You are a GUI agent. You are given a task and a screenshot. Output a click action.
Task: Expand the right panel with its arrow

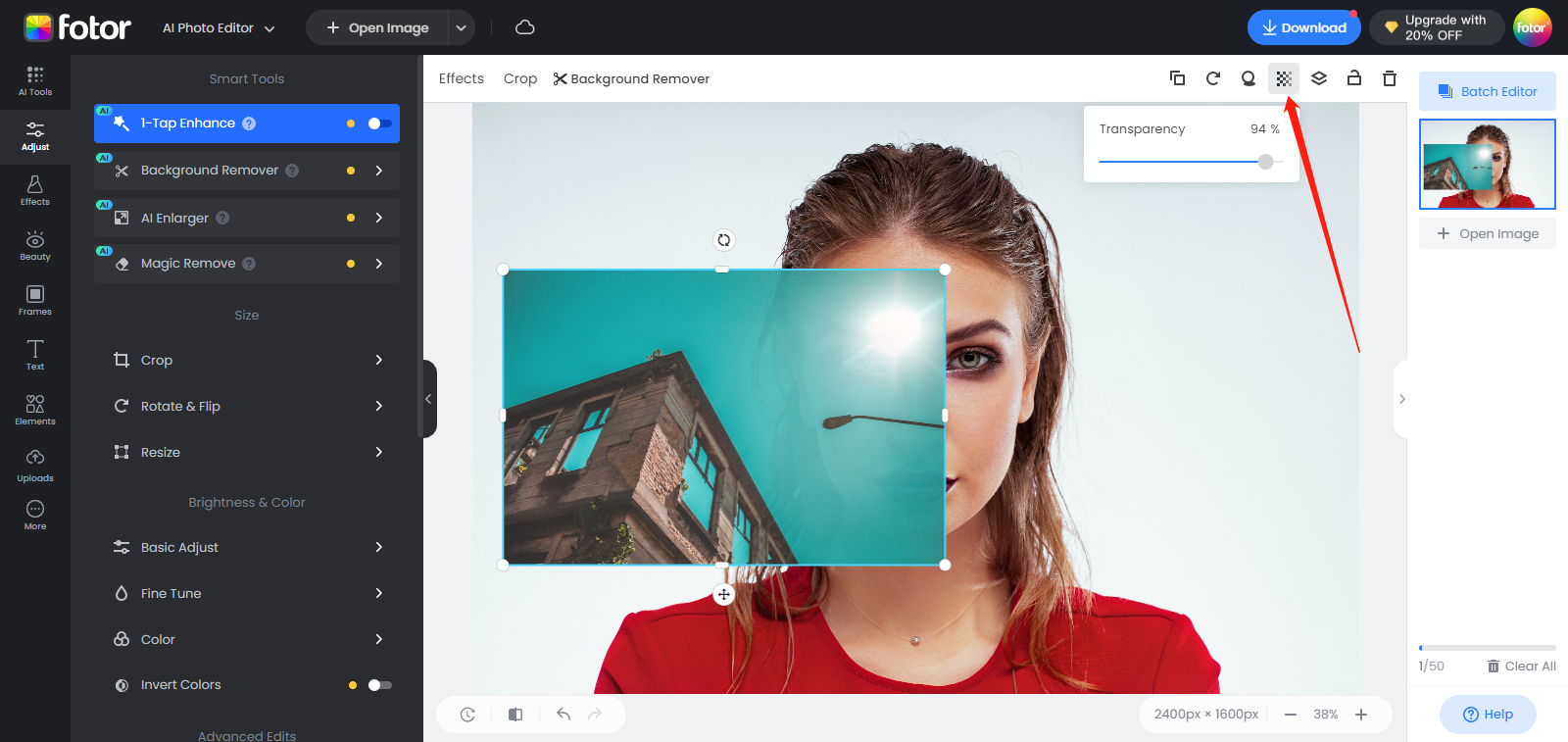(1401, 399)
